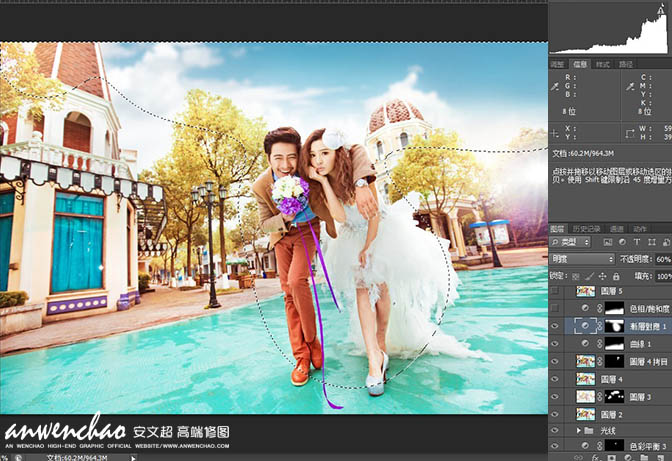Image resolution: width=672 pixels, height=461 pixels.
Task: Click the opacity 60% field
Action: click(663, 259)
